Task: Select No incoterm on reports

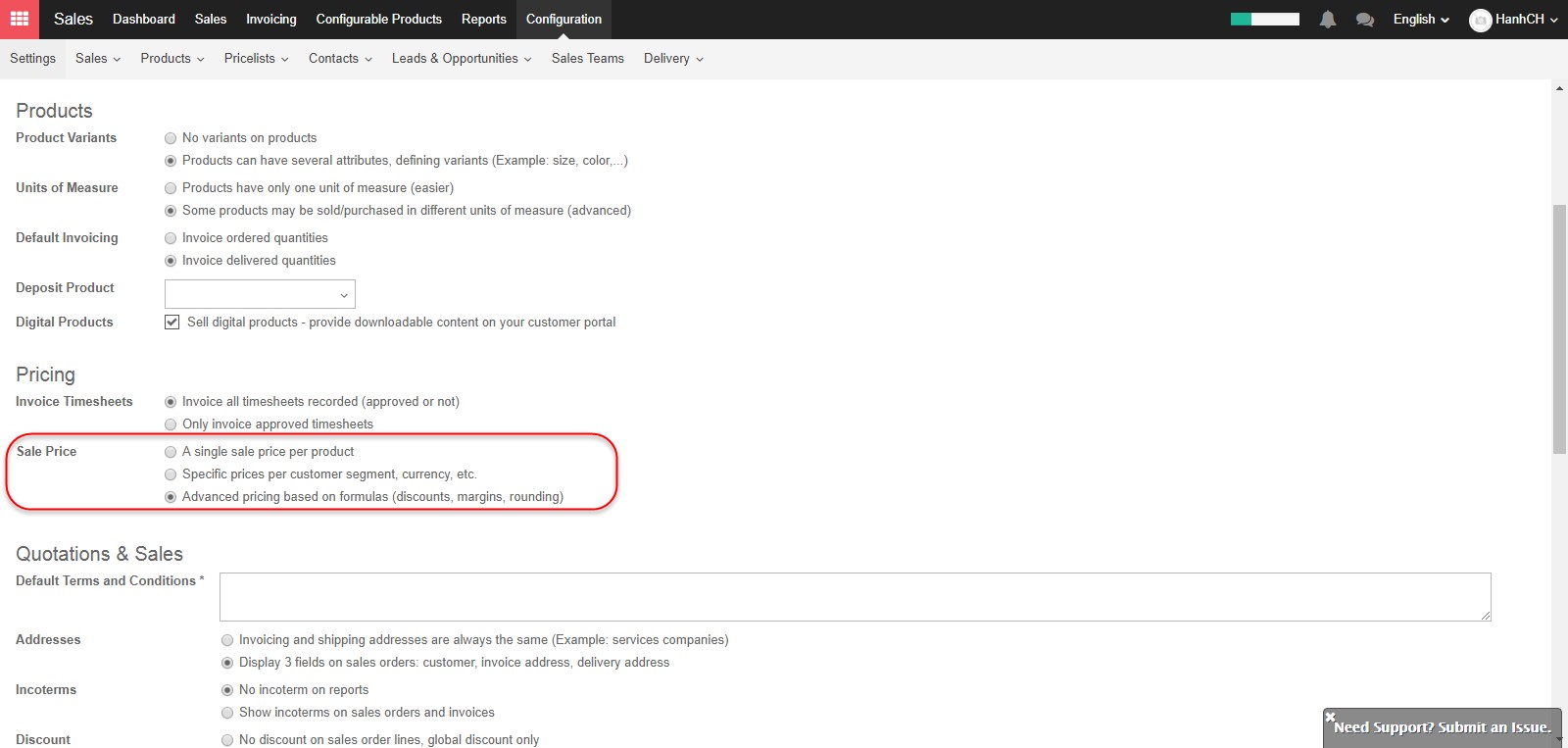Action: coord(227,690)
